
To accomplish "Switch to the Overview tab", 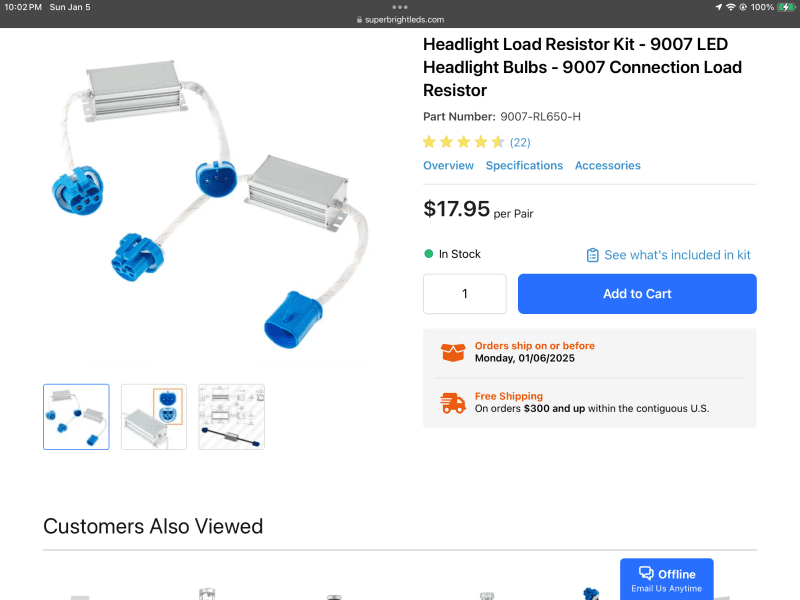I will tap(448, 166).
